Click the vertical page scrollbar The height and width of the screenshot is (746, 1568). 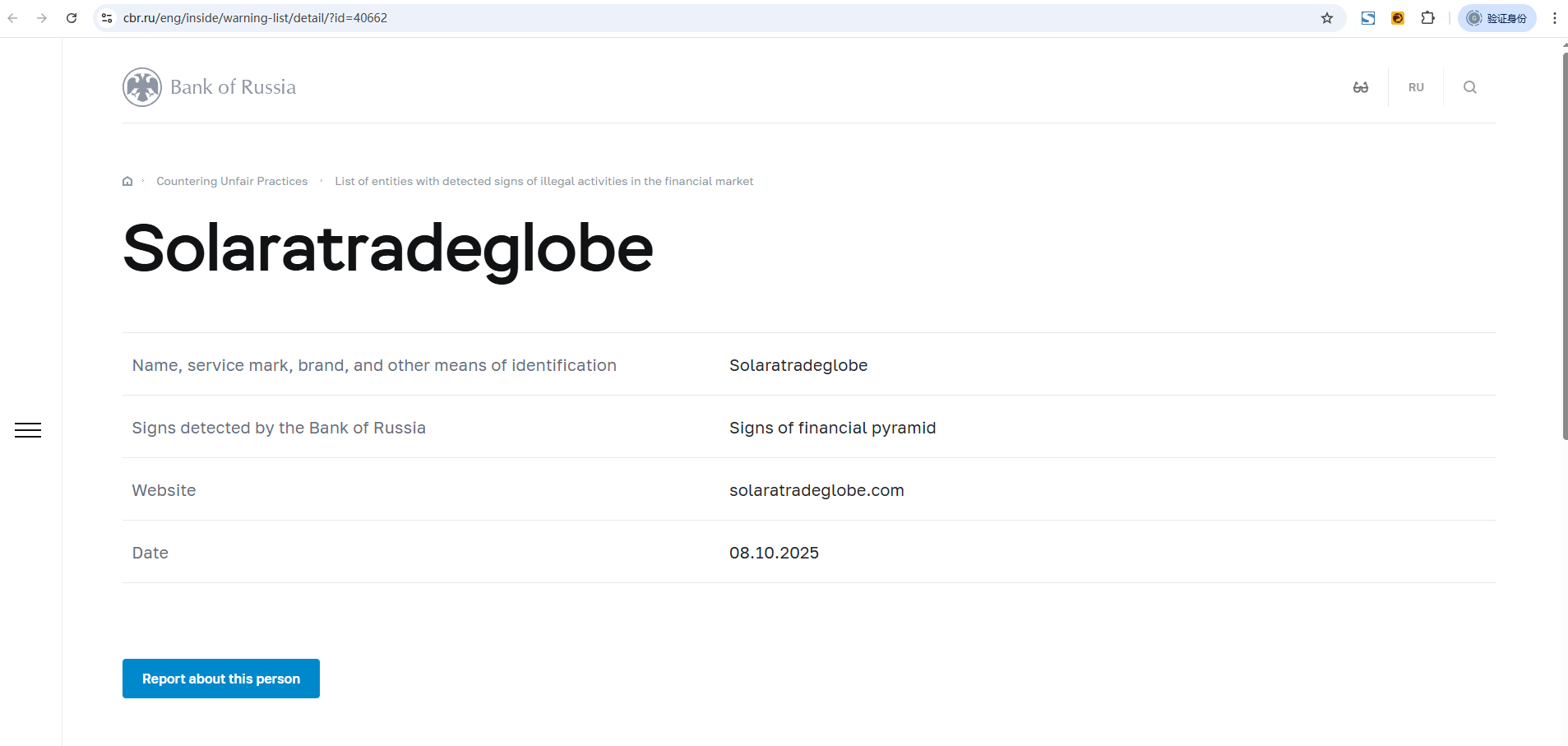(1564, 247)
